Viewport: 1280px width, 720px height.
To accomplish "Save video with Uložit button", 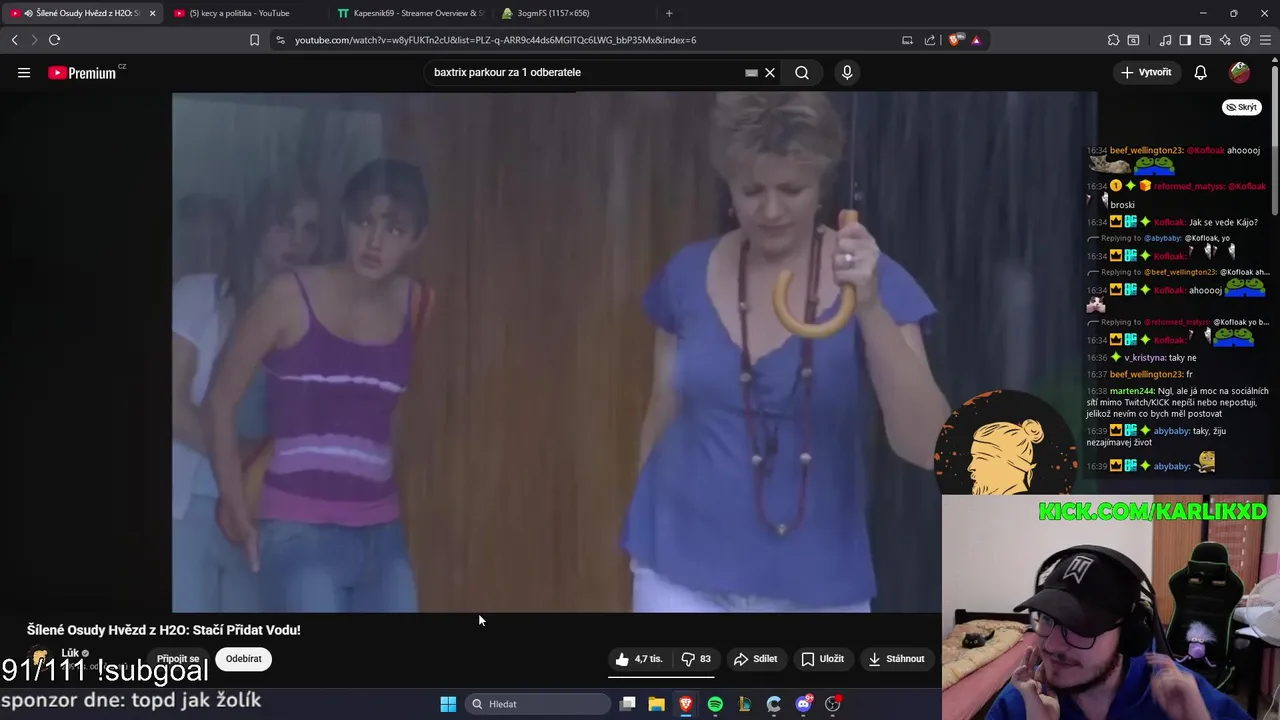I will (822, 659).
